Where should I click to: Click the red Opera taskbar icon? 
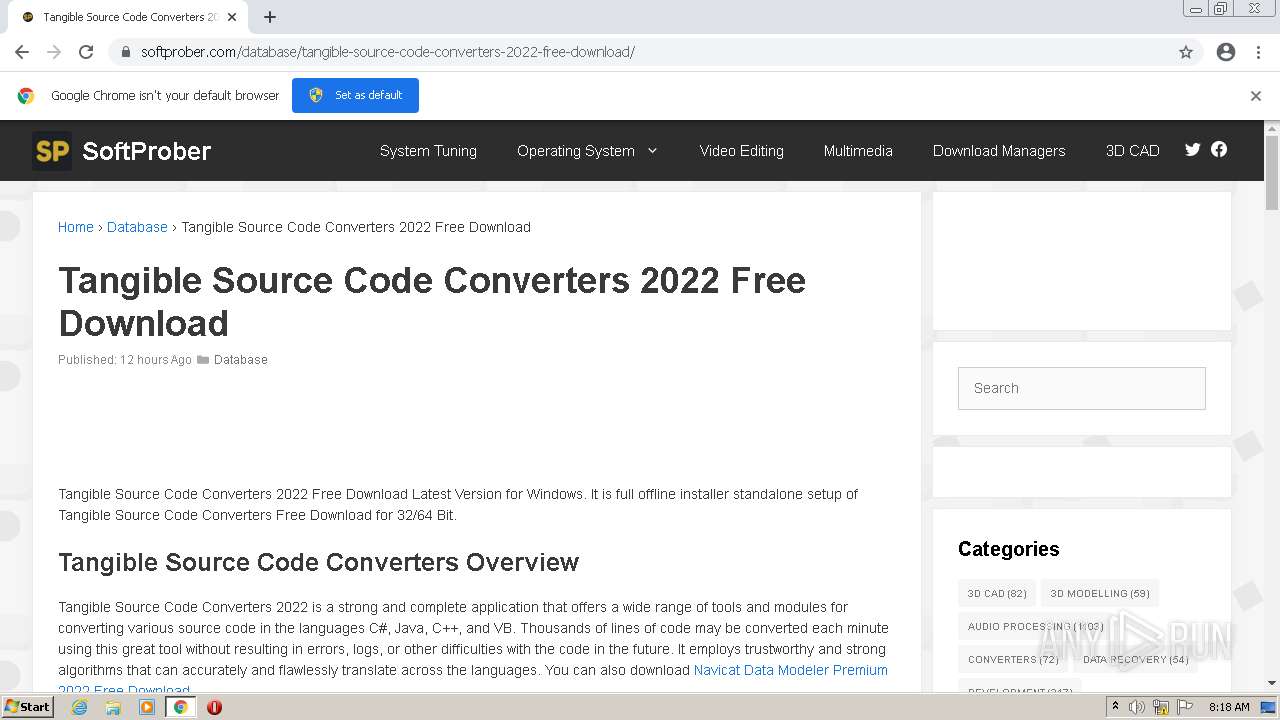pyautogui.click(x=214, y=707)
